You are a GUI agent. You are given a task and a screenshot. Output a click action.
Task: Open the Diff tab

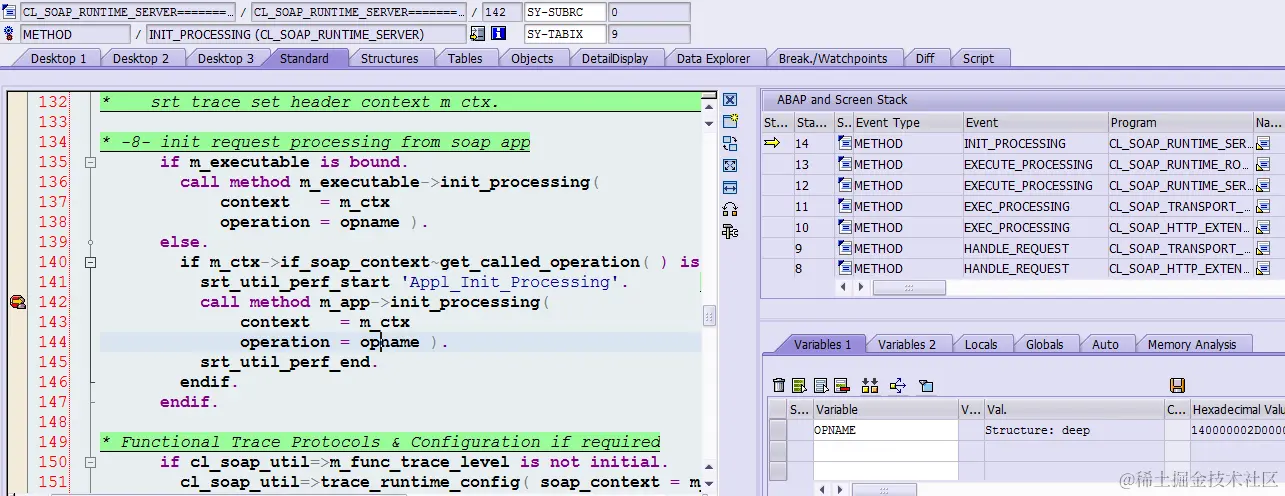925,58
